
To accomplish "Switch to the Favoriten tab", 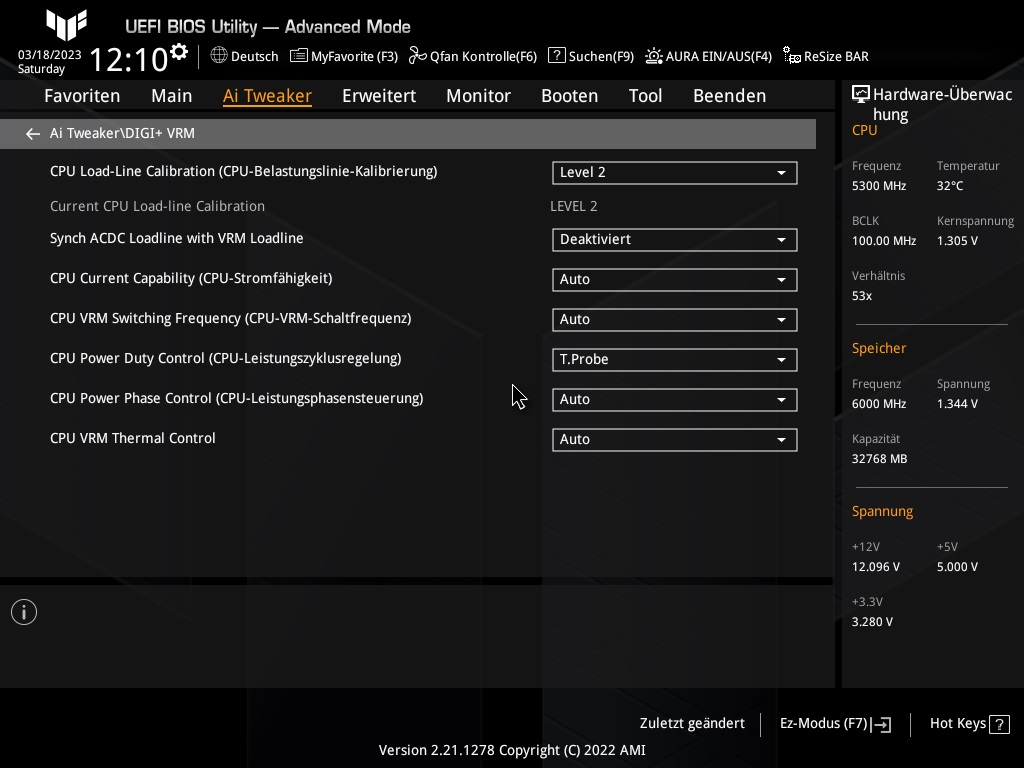I will pyautogui.click(x=82, y=96).
